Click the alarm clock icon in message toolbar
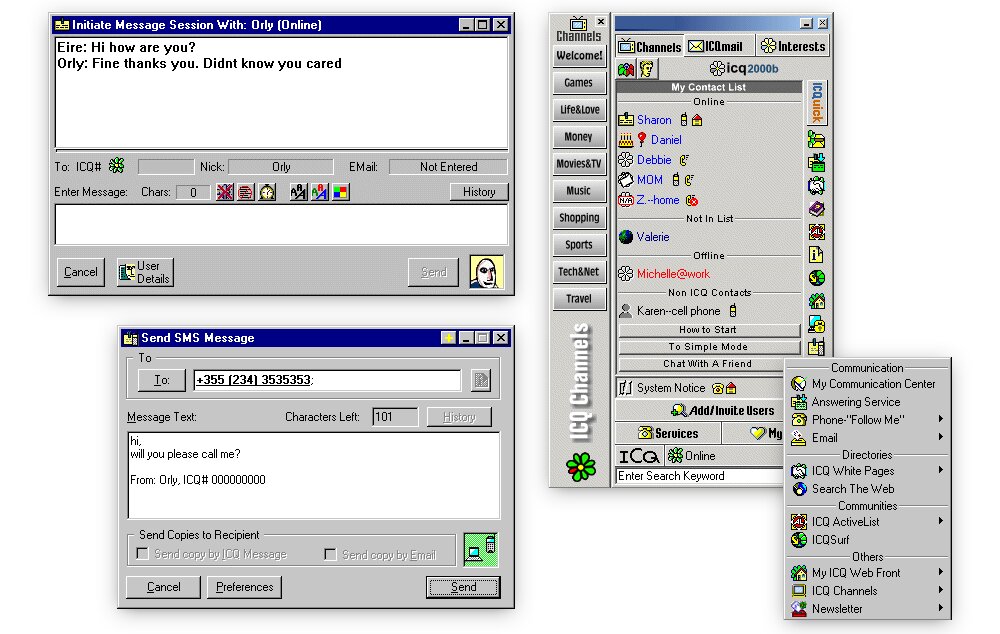This screenshot has height=634, width=1000. coord(267,192)
